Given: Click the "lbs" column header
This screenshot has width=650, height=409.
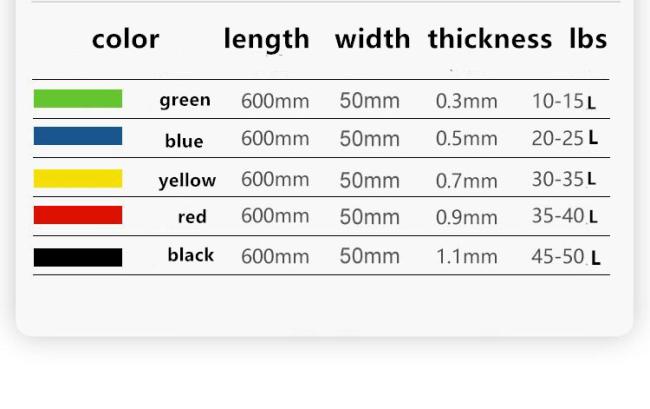Looking at the screenshot, I should pyautogui.click(x=588, y=39).
